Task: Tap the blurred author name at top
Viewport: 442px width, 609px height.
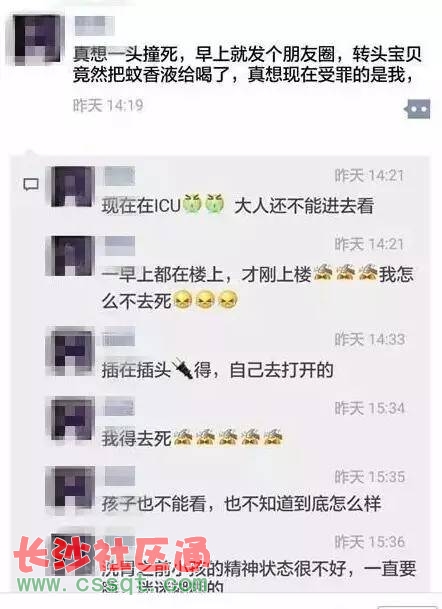Action: click(x=95, y=26)
